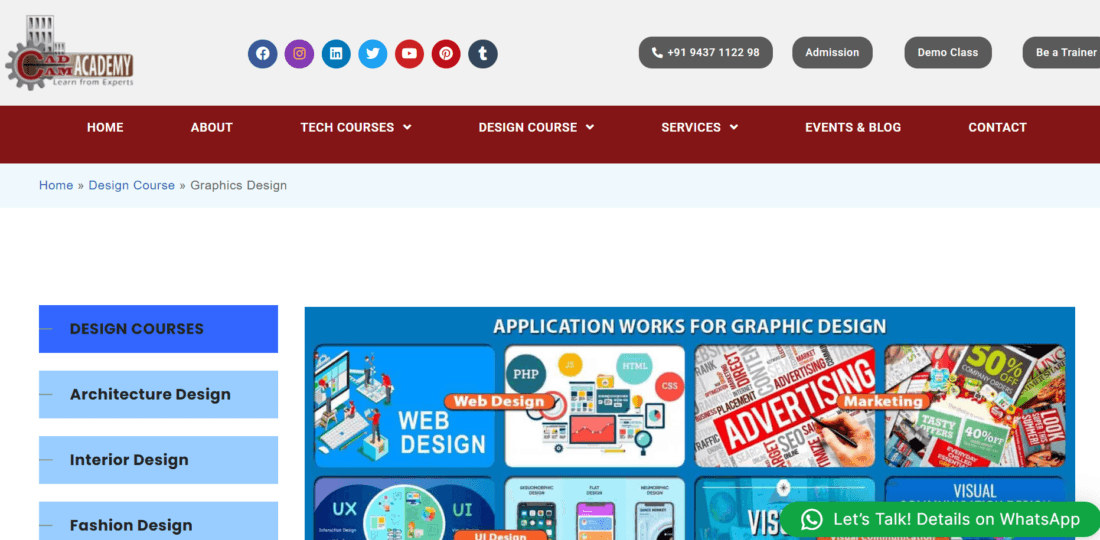Click the Admission button
Viewport: 1100px width, 540px height.
pyautogui.click(x=832, y=53)
